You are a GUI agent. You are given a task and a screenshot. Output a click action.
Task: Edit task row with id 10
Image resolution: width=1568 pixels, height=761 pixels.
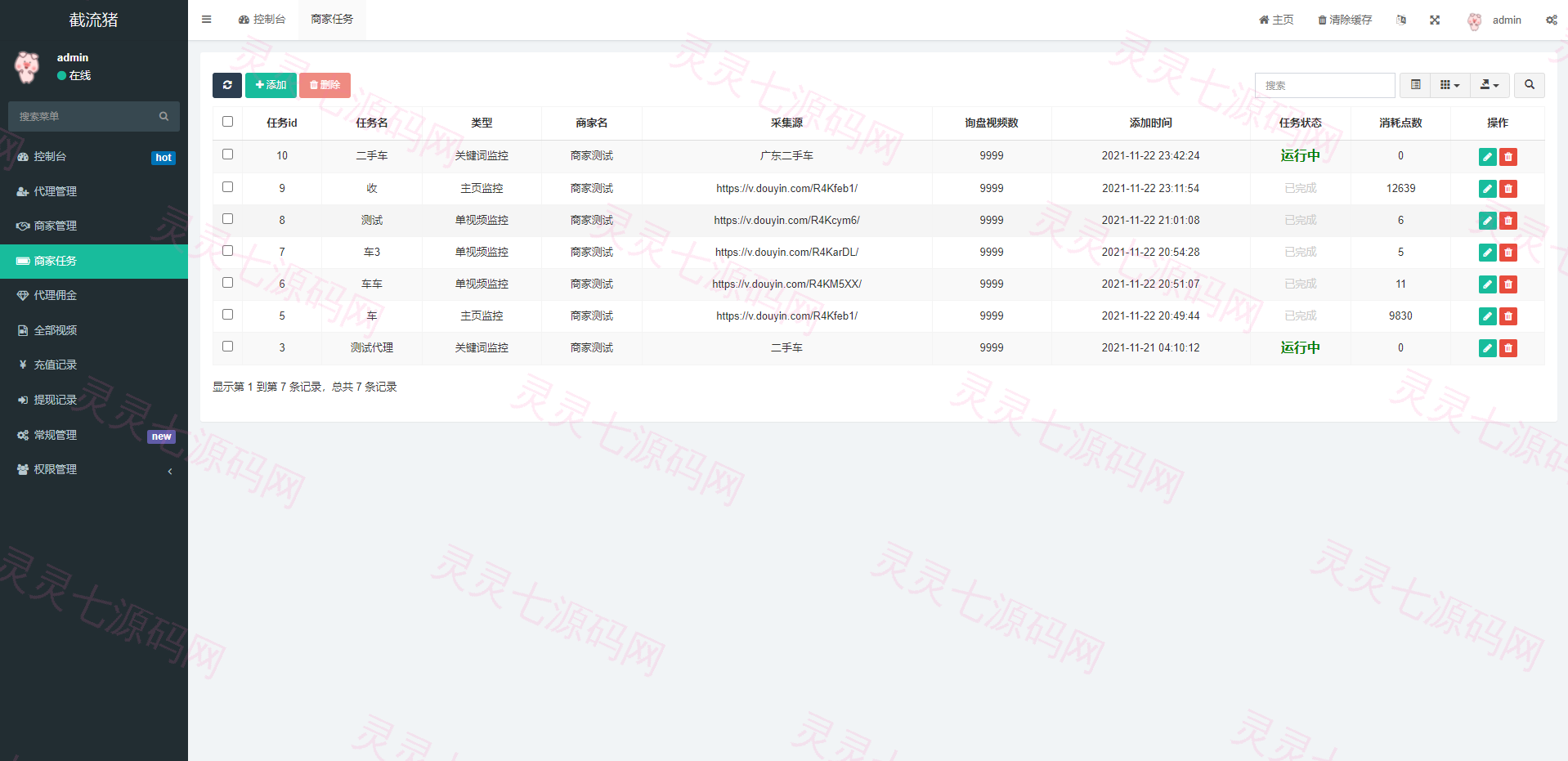(x=1487, y=156)
